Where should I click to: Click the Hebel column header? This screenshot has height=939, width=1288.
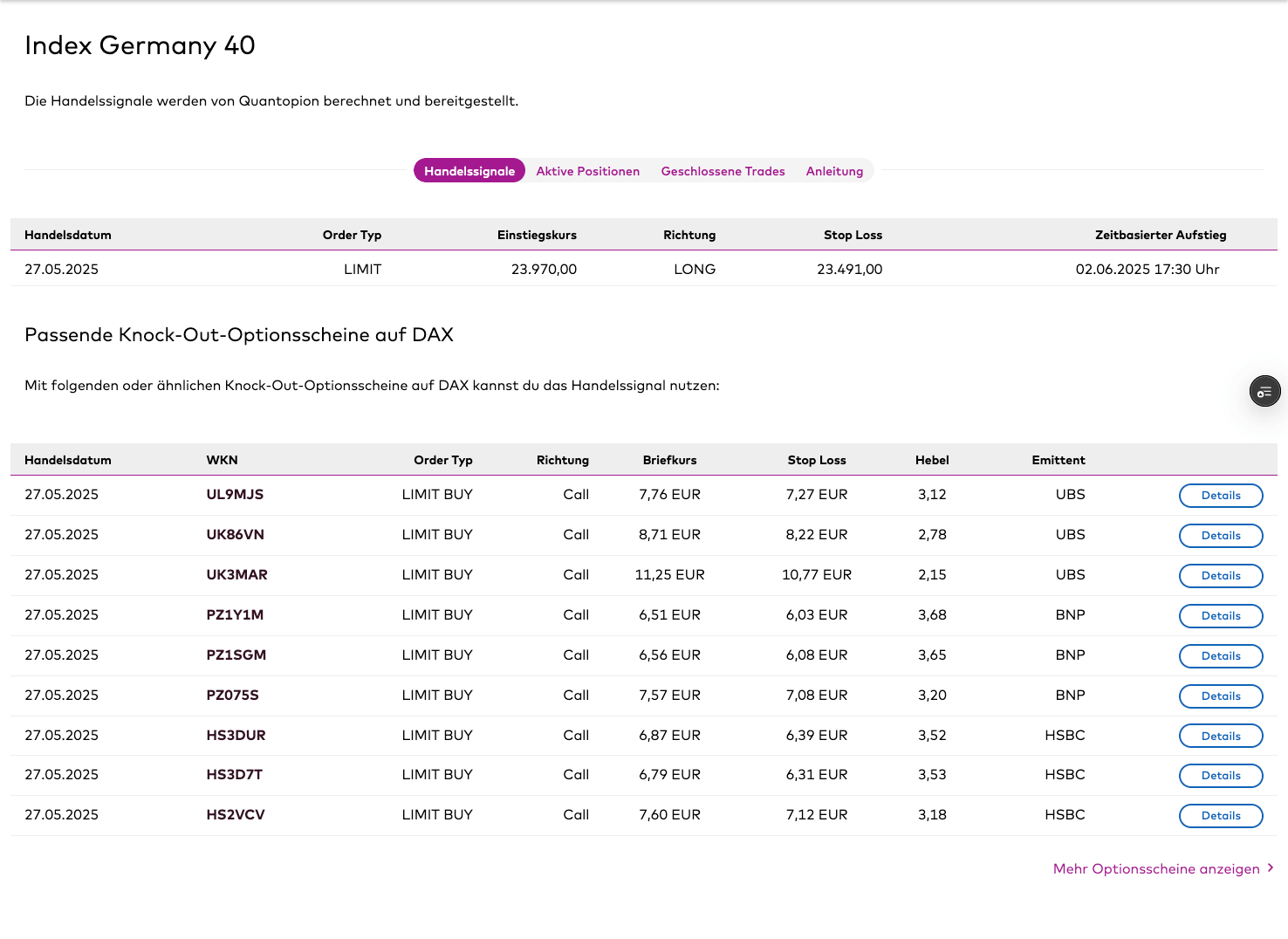(932, 460)
